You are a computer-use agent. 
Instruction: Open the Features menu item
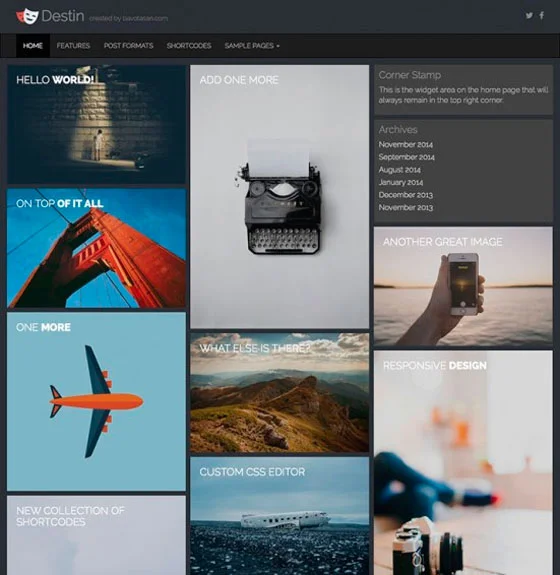coord(73,46)
